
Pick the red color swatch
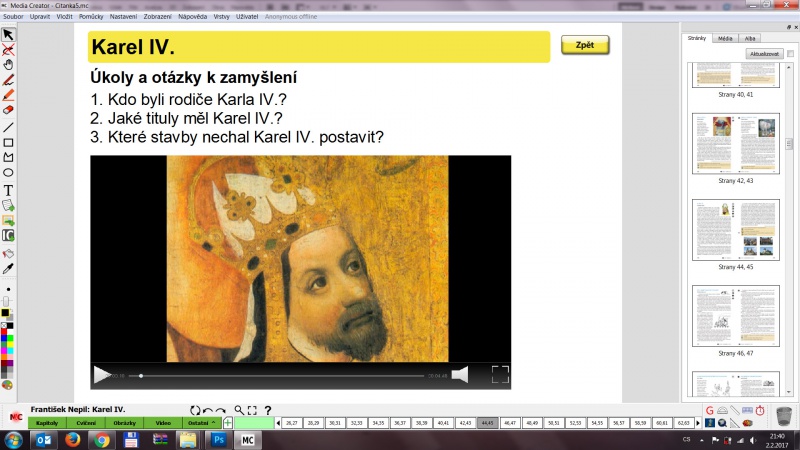click(x=4, y=332)
